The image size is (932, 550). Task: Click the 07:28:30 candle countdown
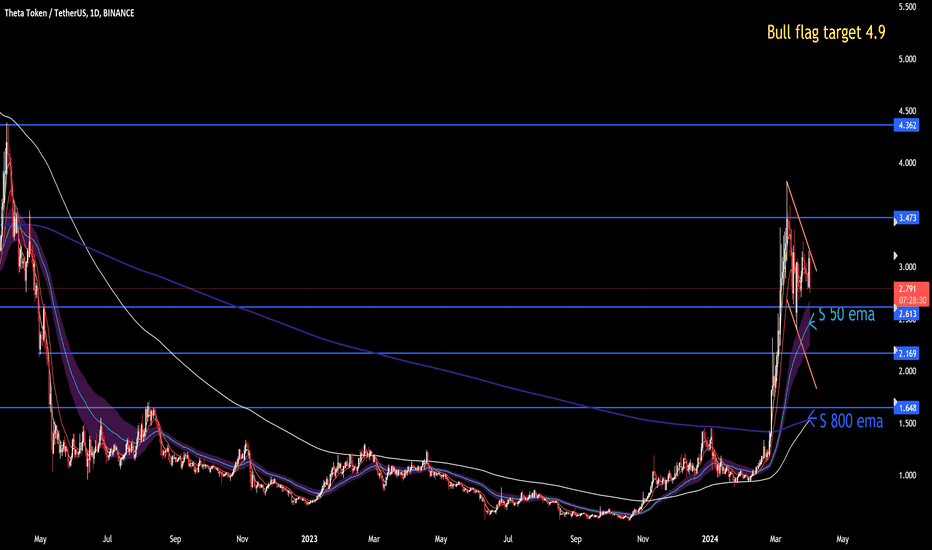pyautogui.click(x=912, y=301)
